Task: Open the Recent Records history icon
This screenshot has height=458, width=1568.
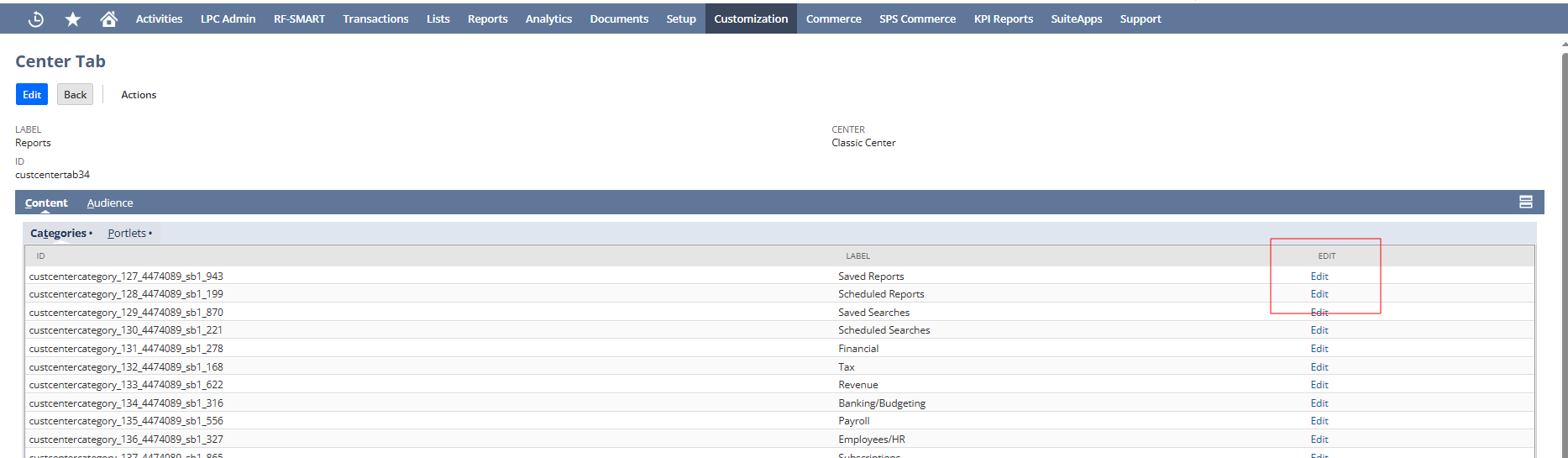Action: point(35,18)
